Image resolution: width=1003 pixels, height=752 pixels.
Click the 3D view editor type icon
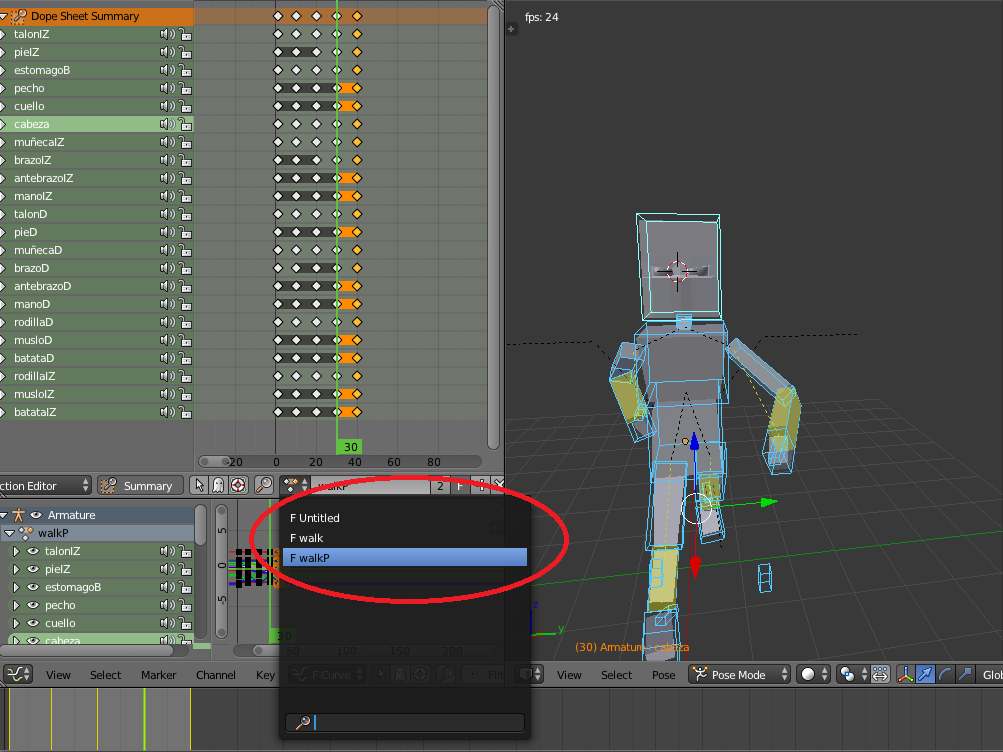pyautogui.click(x=531, y=675)
